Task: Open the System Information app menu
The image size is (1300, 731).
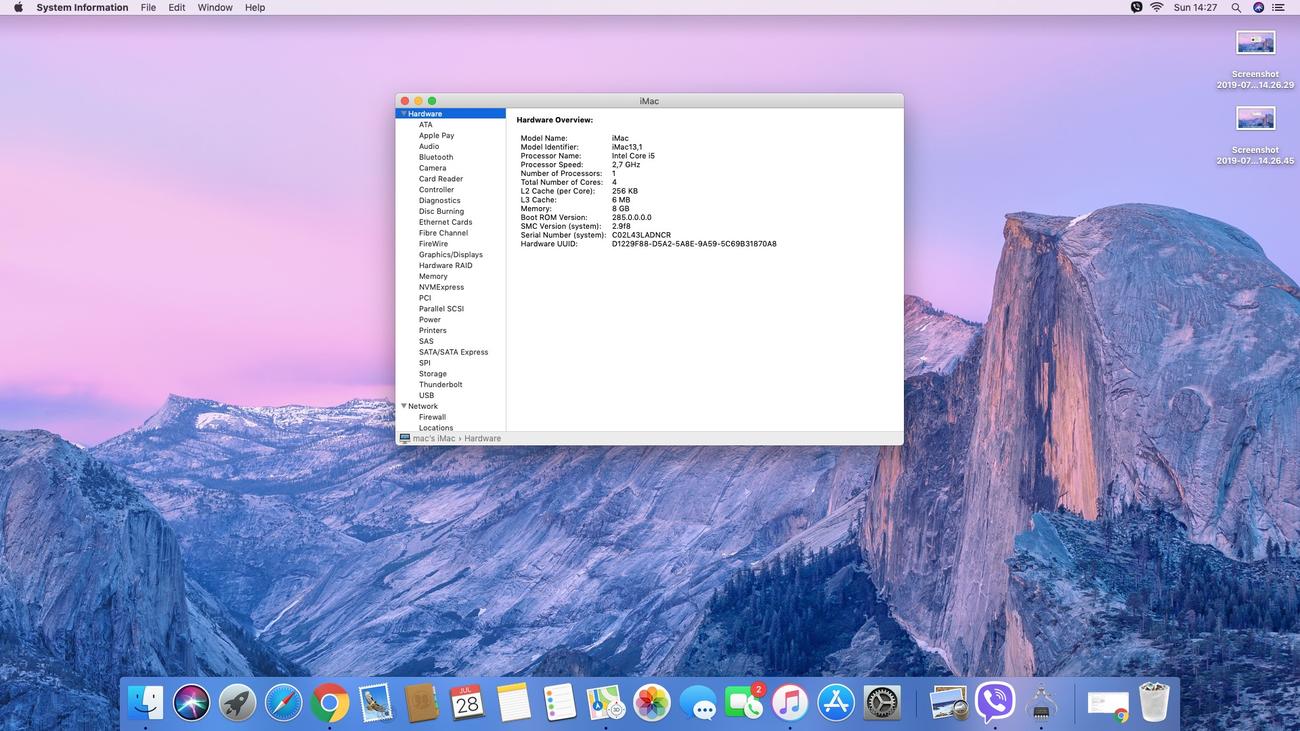Action: pyautogui.click(x=82, y=7)
